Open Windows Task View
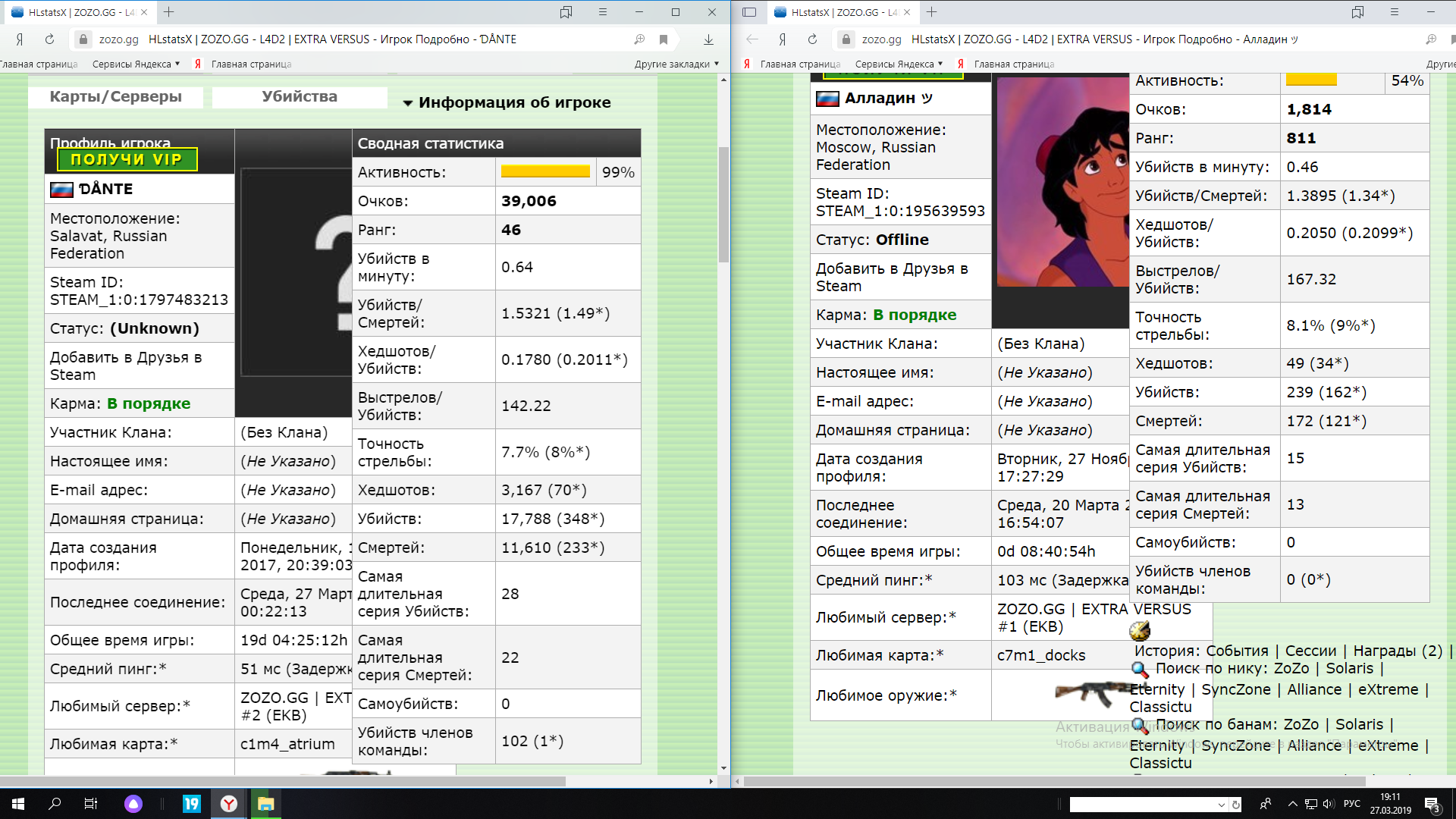The height and width of the screenshot is (819, 1456). click(x=91, y=804)
